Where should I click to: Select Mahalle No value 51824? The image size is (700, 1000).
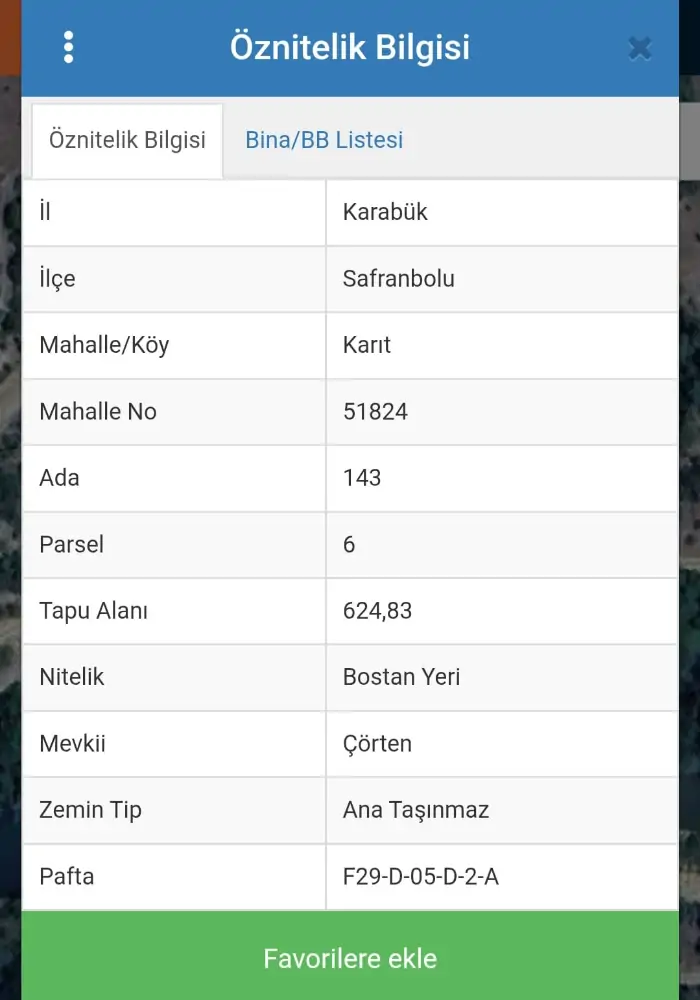click(375, 412)
